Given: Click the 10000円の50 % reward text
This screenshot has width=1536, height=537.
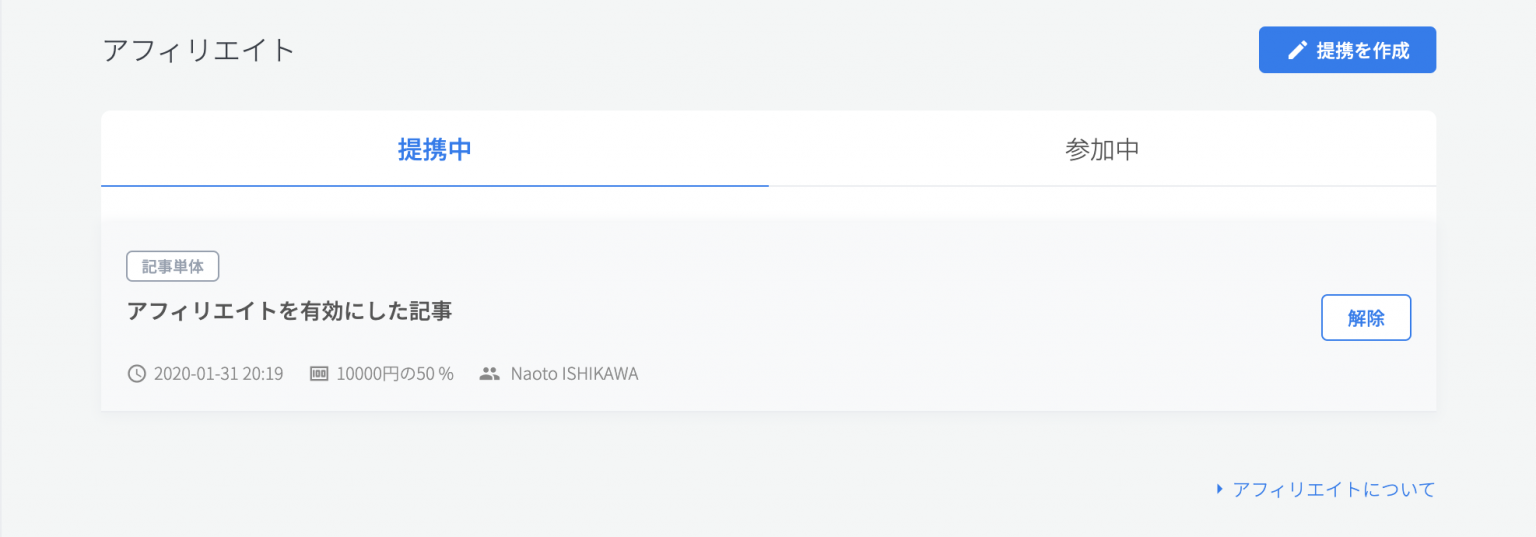Looking at the screenshot, I should tap(395, 374).
